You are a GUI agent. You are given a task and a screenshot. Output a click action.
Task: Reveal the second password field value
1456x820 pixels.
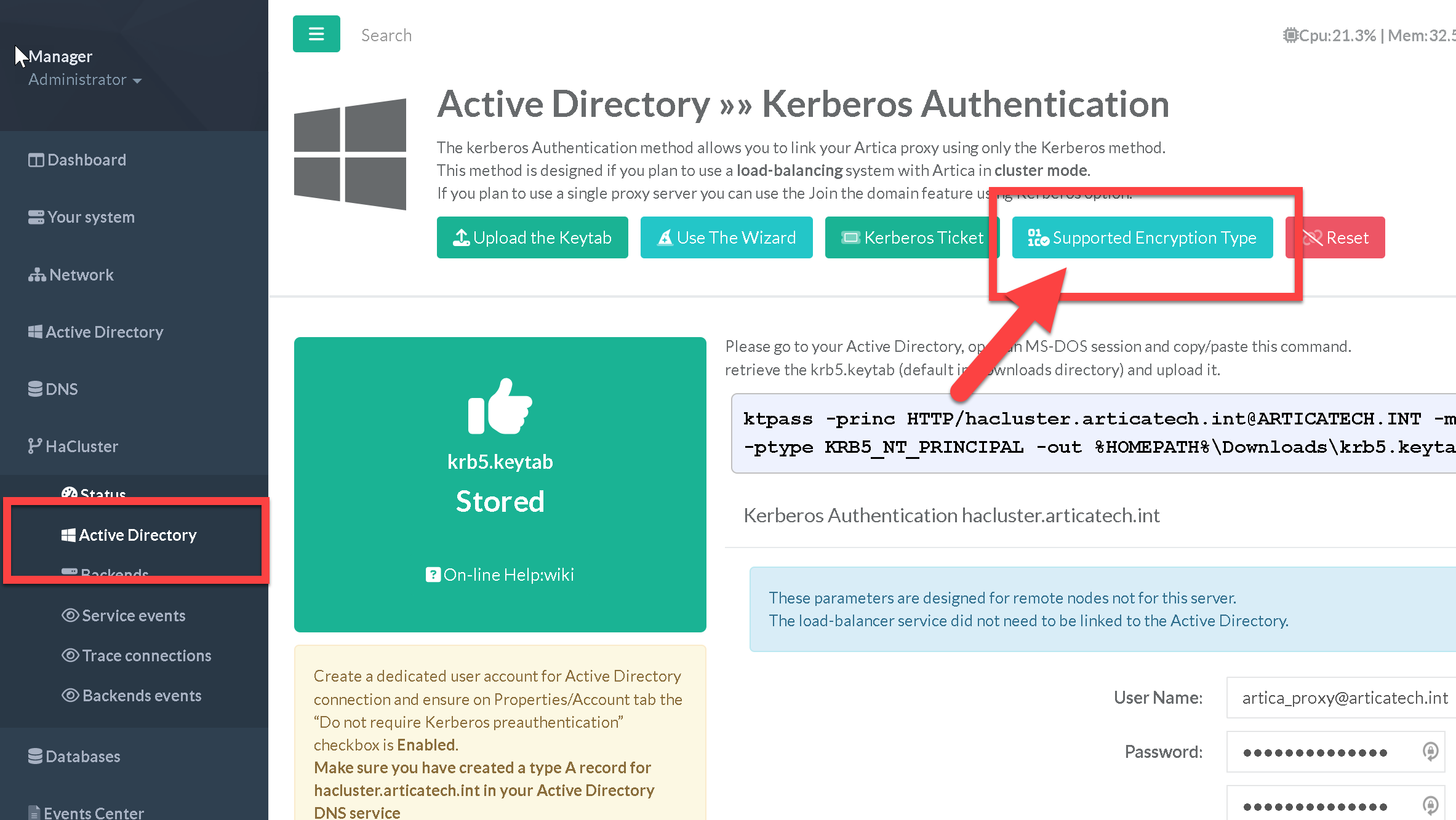(x=1430, y=805)
